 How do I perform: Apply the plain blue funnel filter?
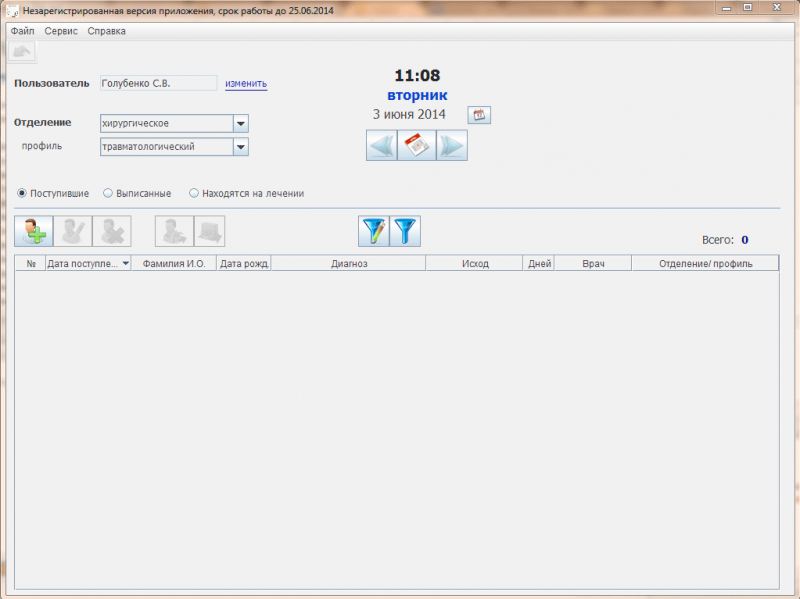pyautogui.click(x=405, y=231)
